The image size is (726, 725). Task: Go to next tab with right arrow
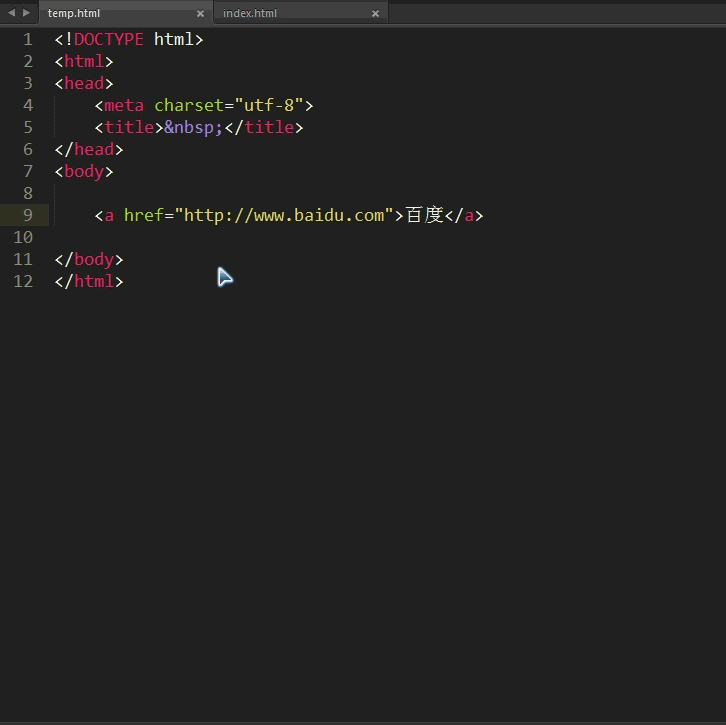(26, 13)
